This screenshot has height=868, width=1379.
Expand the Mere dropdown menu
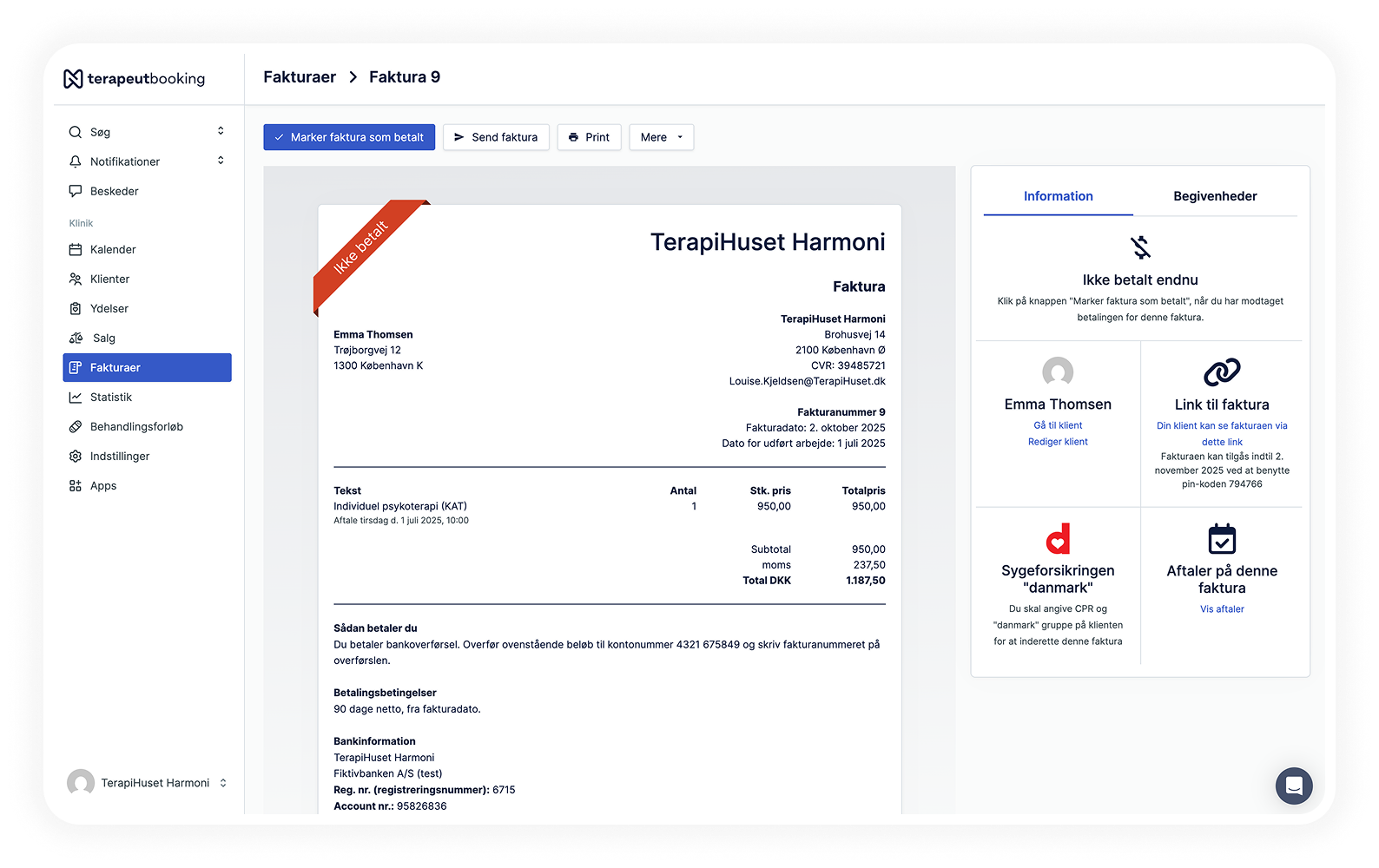[x=661, y=137]
